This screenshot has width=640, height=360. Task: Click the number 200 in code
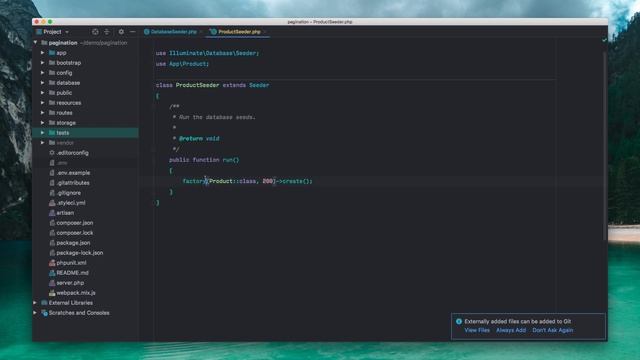[x=267, y=181]
